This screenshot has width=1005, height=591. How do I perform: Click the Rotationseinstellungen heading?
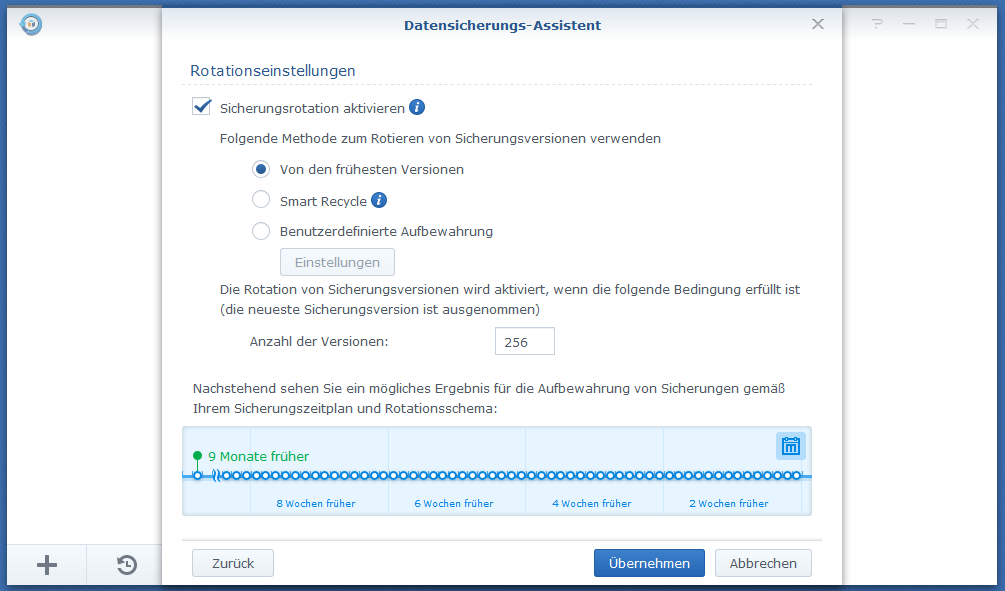pos(273,71)
